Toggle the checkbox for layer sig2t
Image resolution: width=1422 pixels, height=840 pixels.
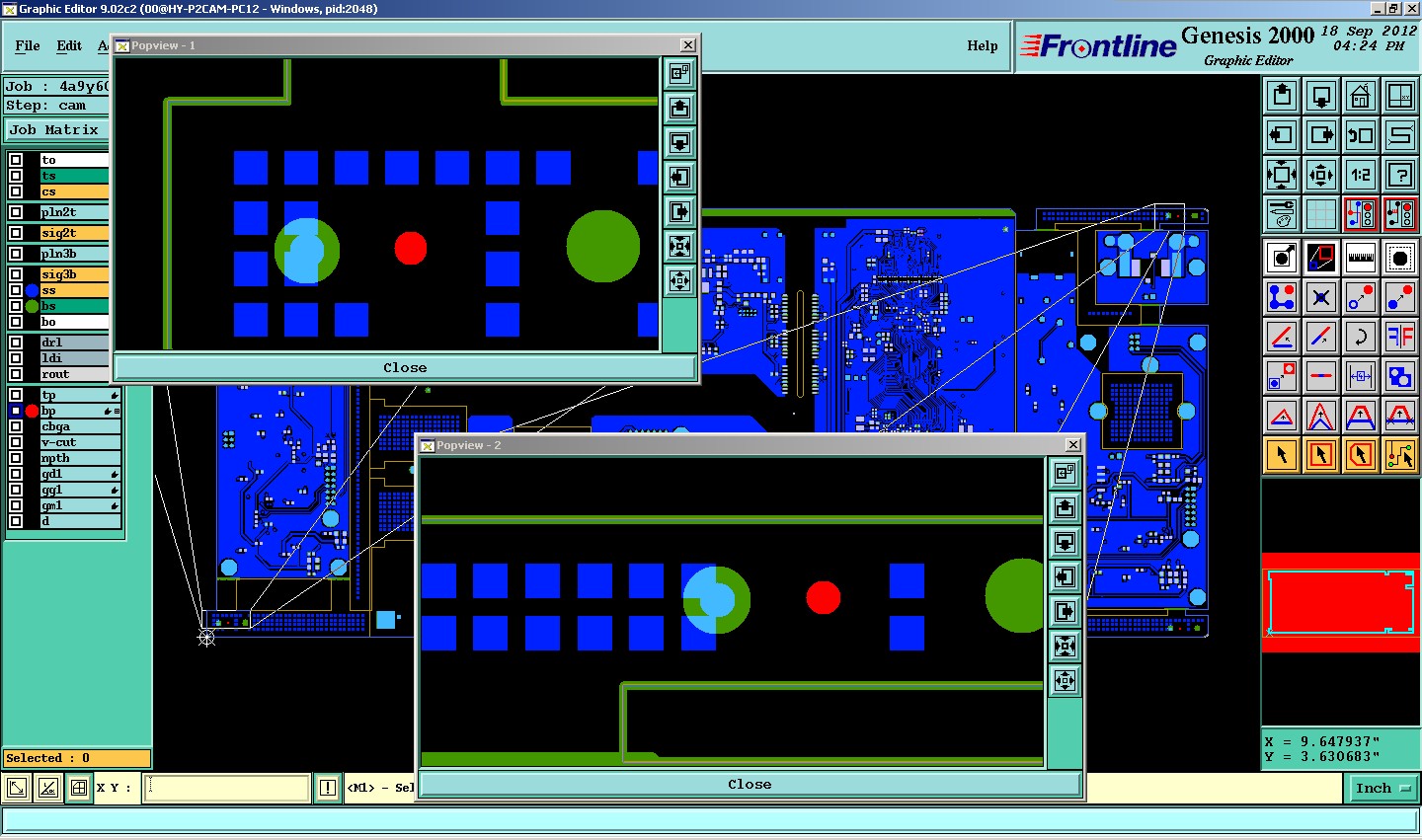coord(16,233)
